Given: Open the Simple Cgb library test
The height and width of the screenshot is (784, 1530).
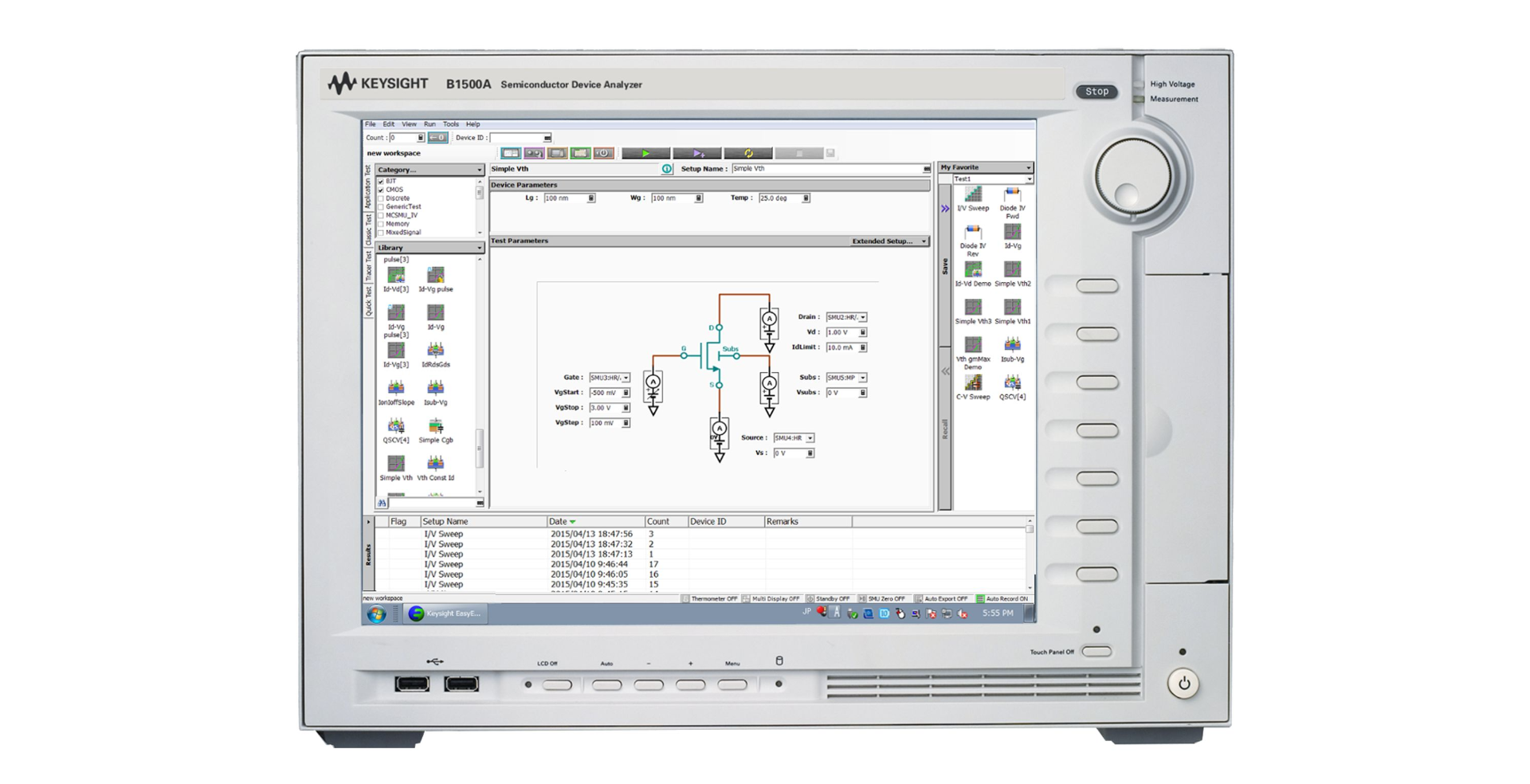Looking at the screenshot, I should [x=436, y=430].
